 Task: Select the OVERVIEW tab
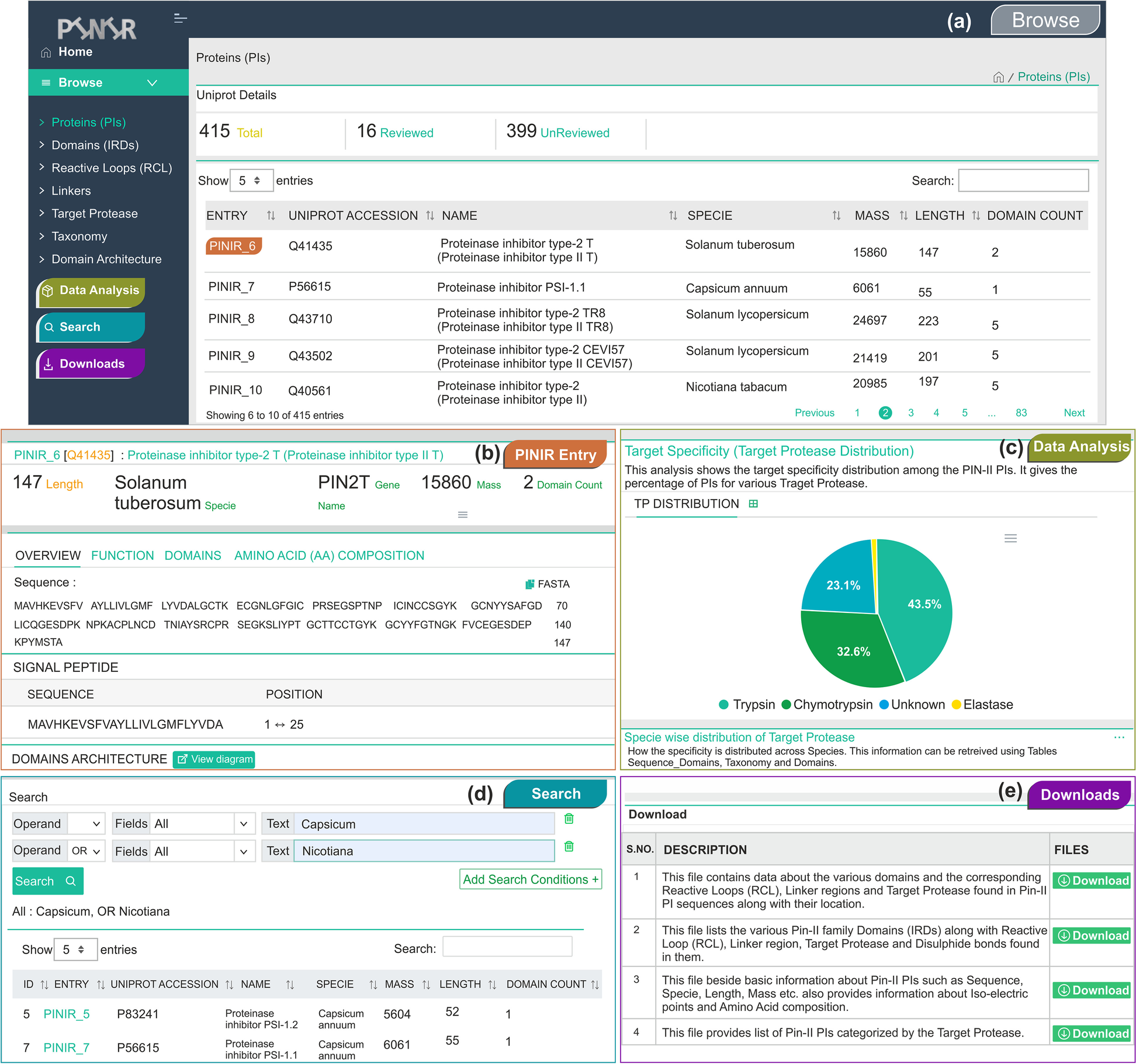click(48, 556)
